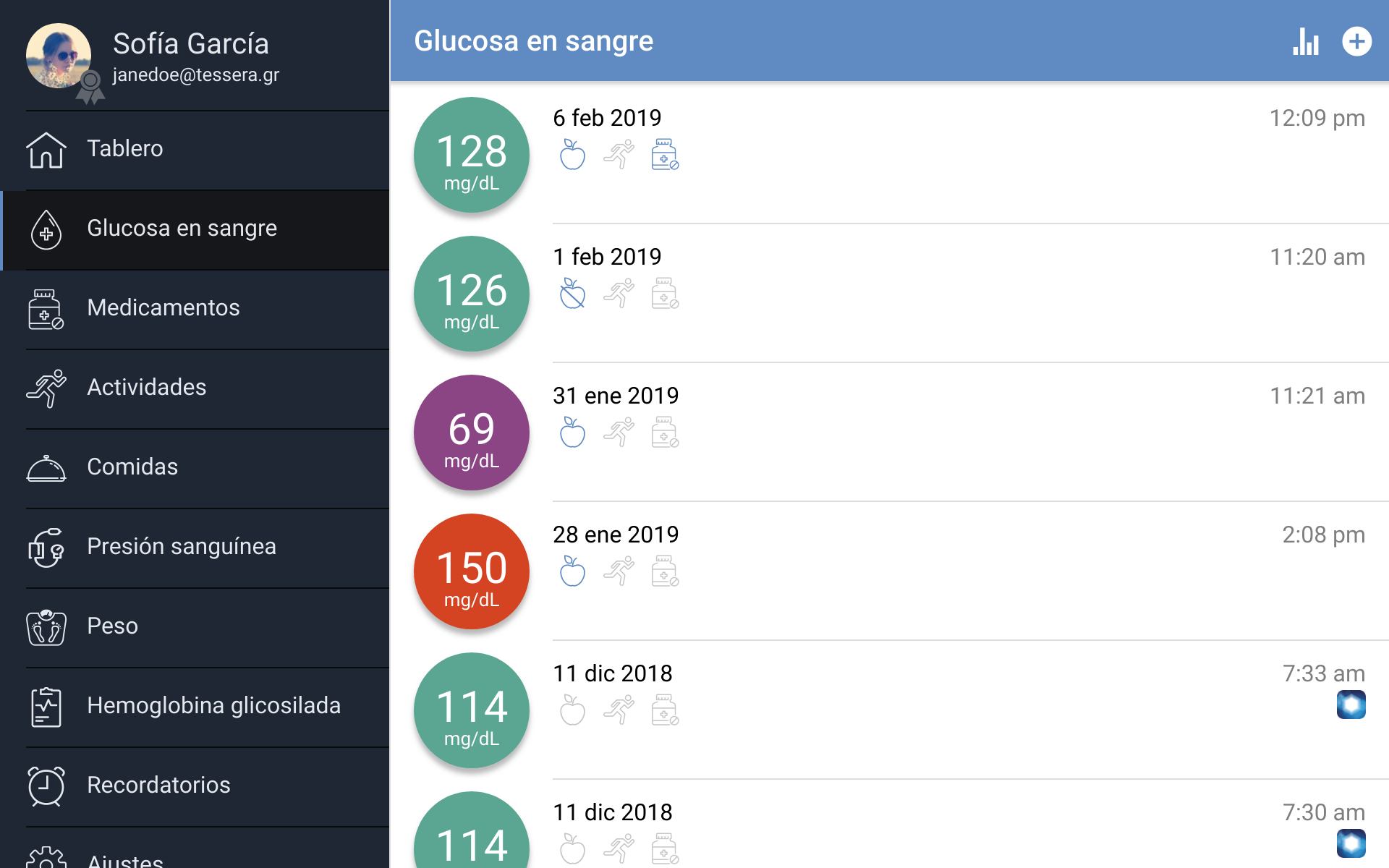Screen dimensions: 1389x868
Task: Click Sofía García's profile picture
Action: [x=59, y=56]
